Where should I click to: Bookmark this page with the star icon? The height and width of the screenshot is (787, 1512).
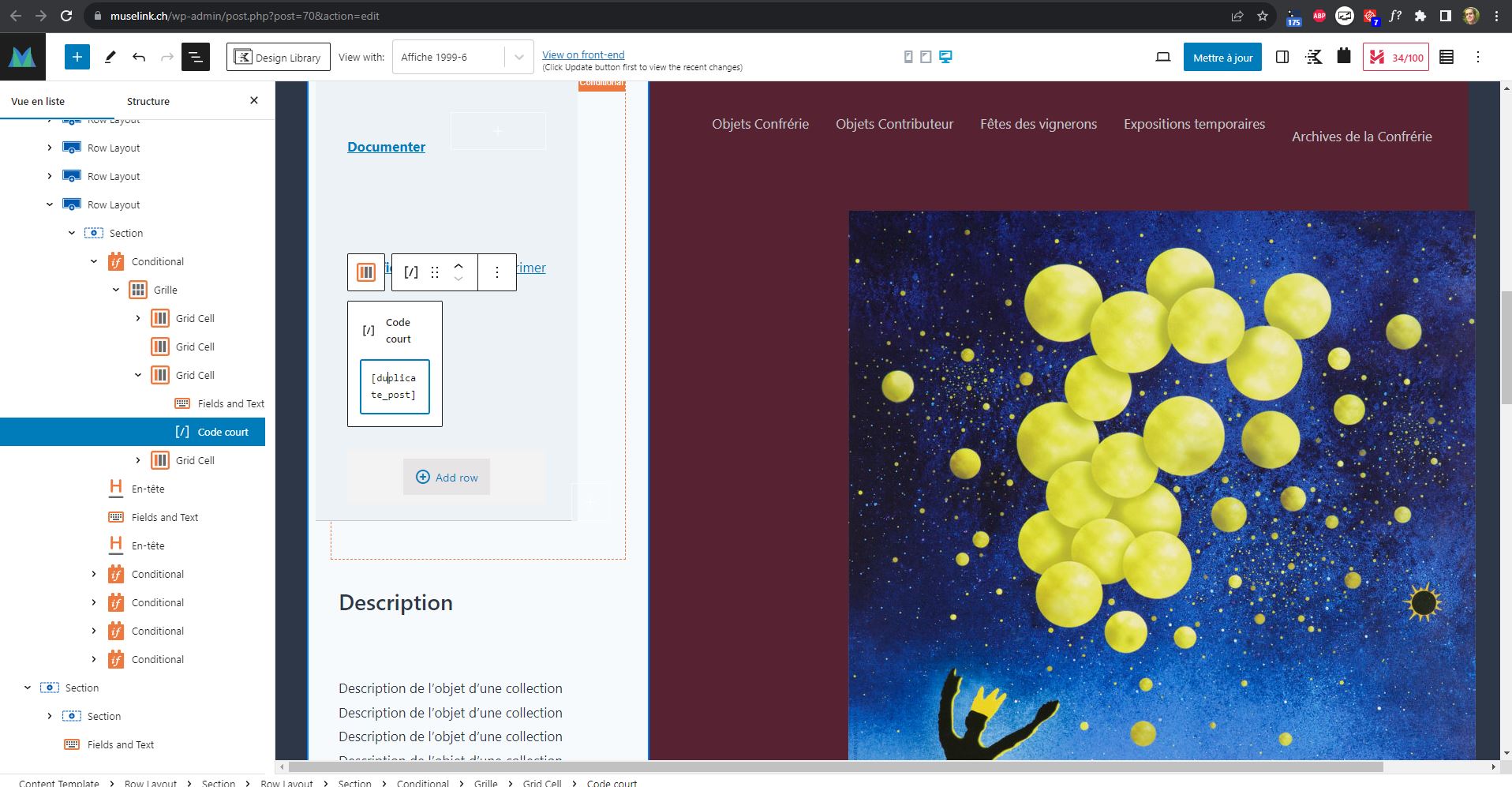[1263, 16]
